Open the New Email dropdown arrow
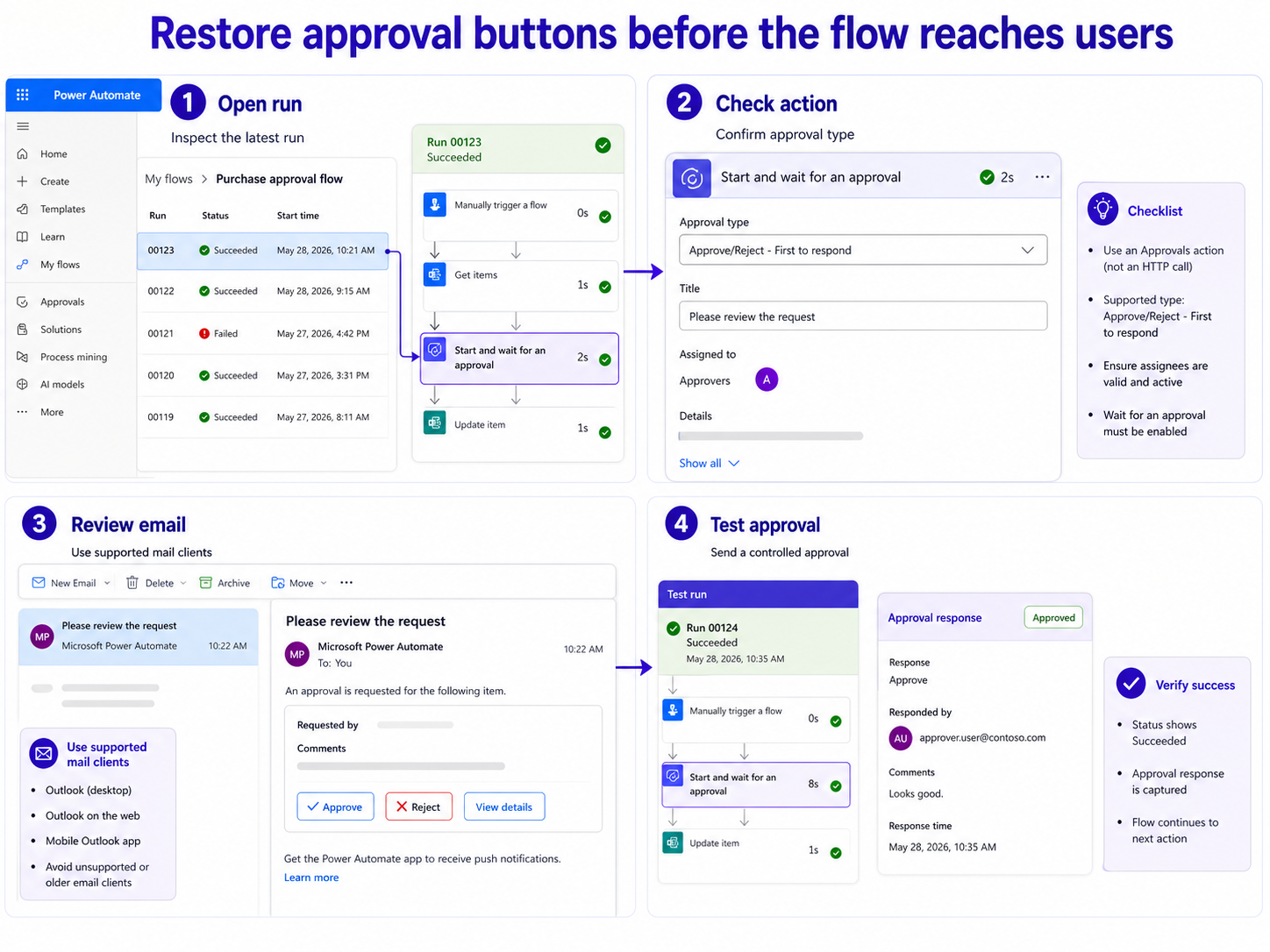Screen dimensions: 1270x952 click(x=107, y=583)
